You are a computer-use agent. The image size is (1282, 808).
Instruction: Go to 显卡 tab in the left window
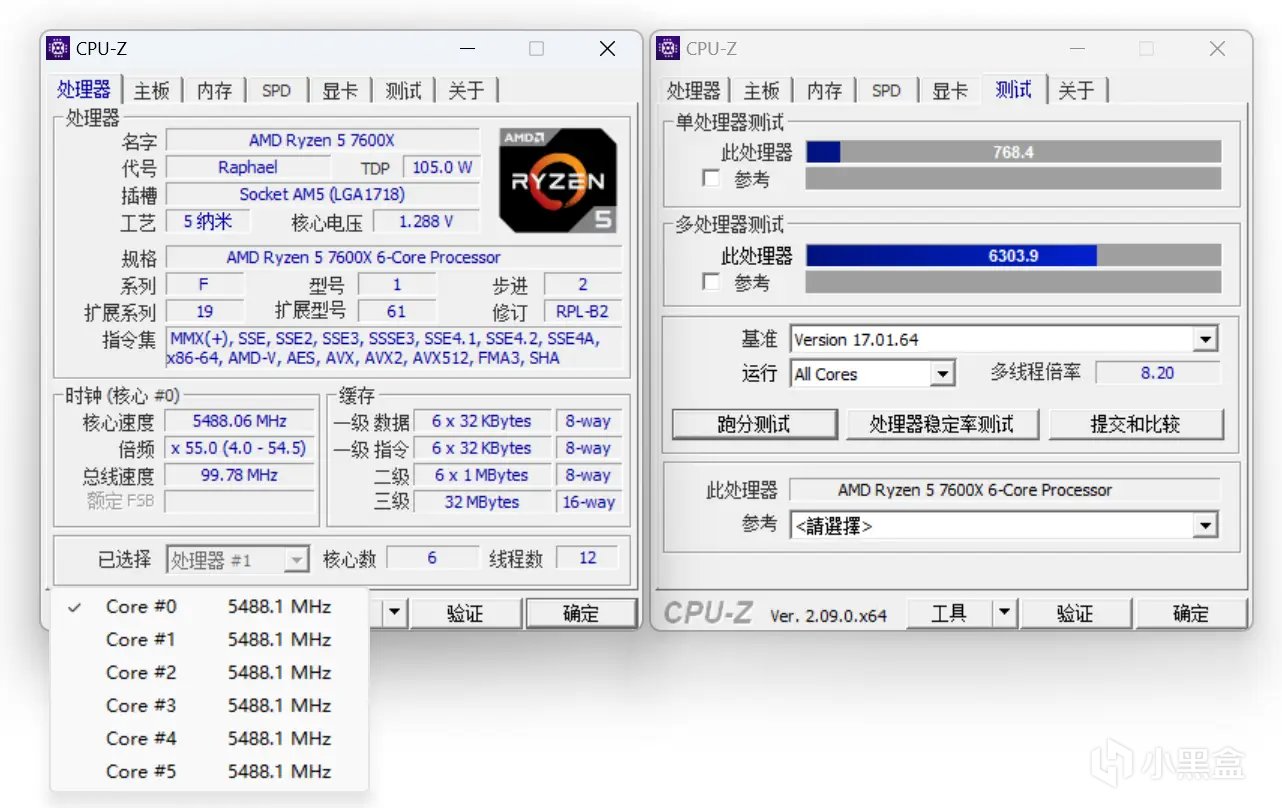pyautogui.click(x=340, y=90)
